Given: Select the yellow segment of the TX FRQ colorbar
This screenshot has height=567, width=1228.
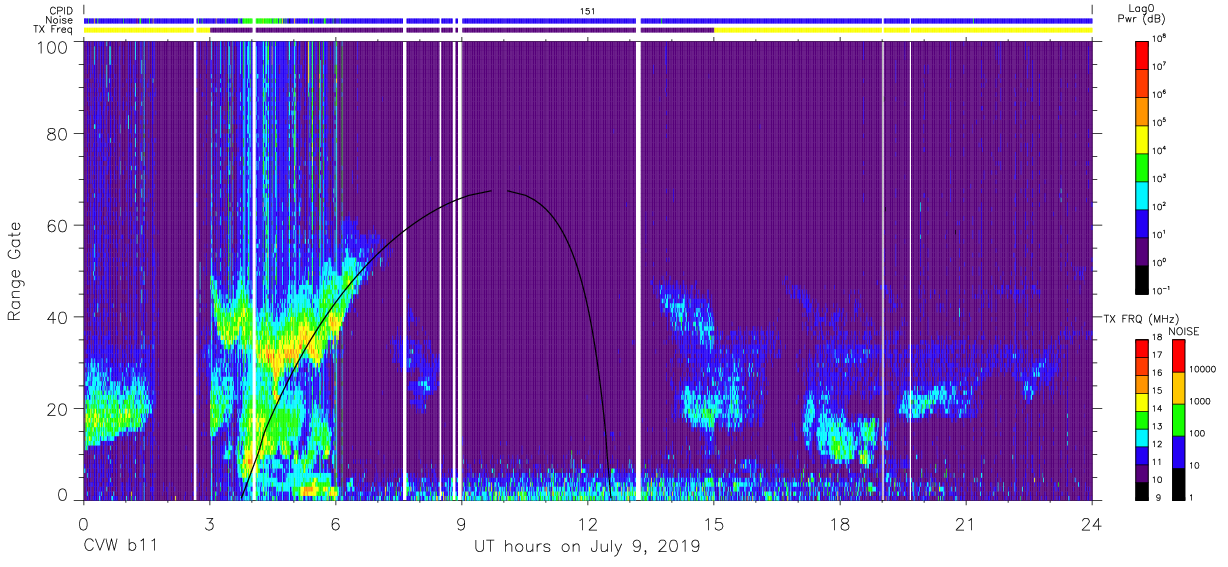Looking at the screenshot, I should pyautogui.click(x=1143, y=401).
